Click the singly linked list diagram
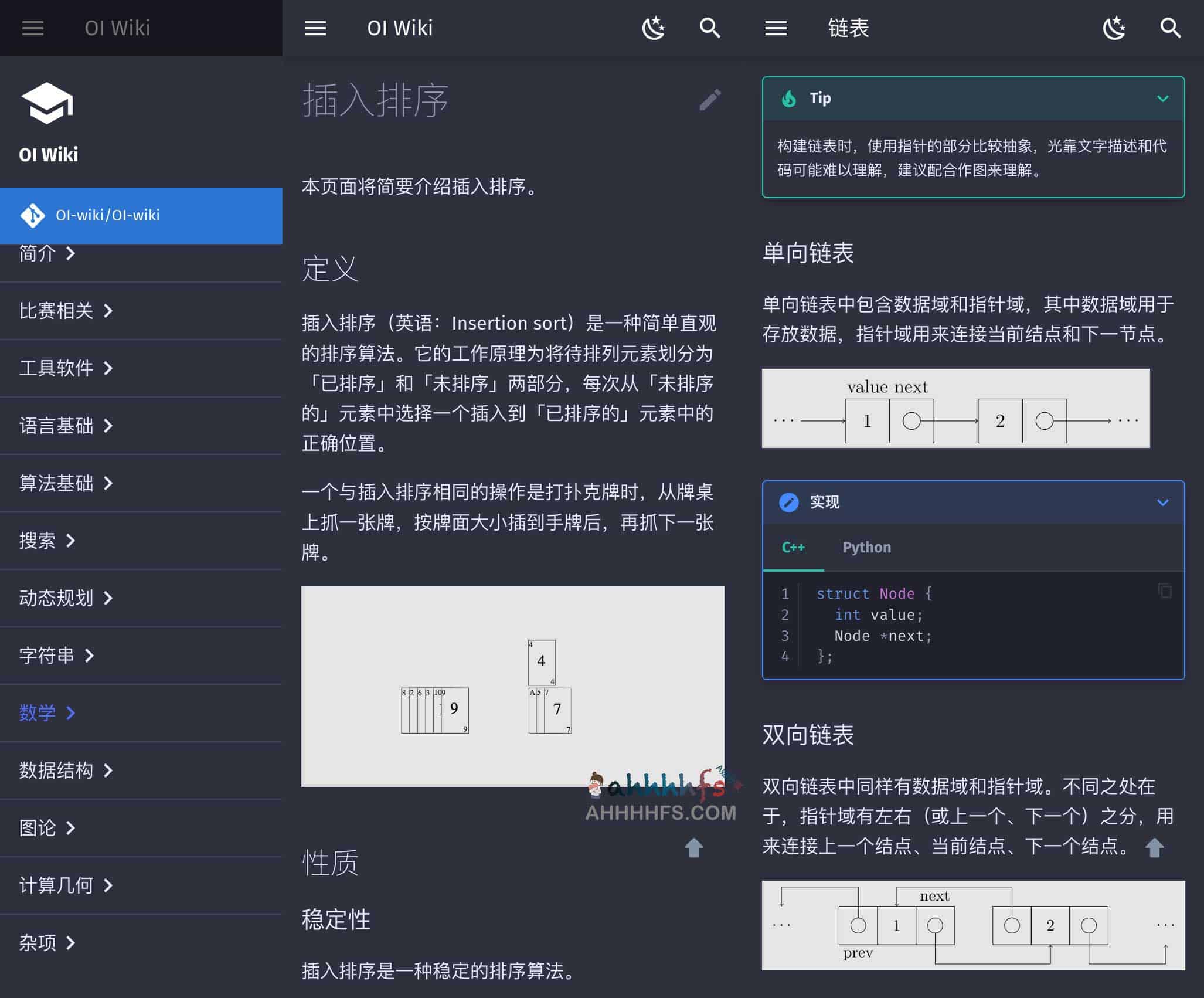The height and width of the screenshot is (998, 1204). click(956, 408)
